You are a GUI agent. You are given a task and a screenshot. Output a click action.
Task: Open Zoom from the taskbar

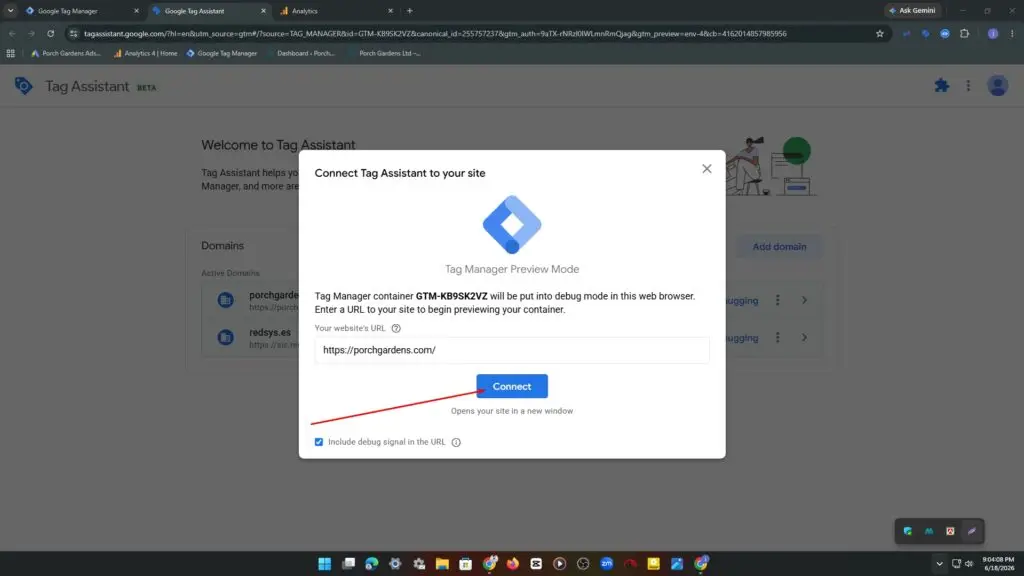[607, 564]
